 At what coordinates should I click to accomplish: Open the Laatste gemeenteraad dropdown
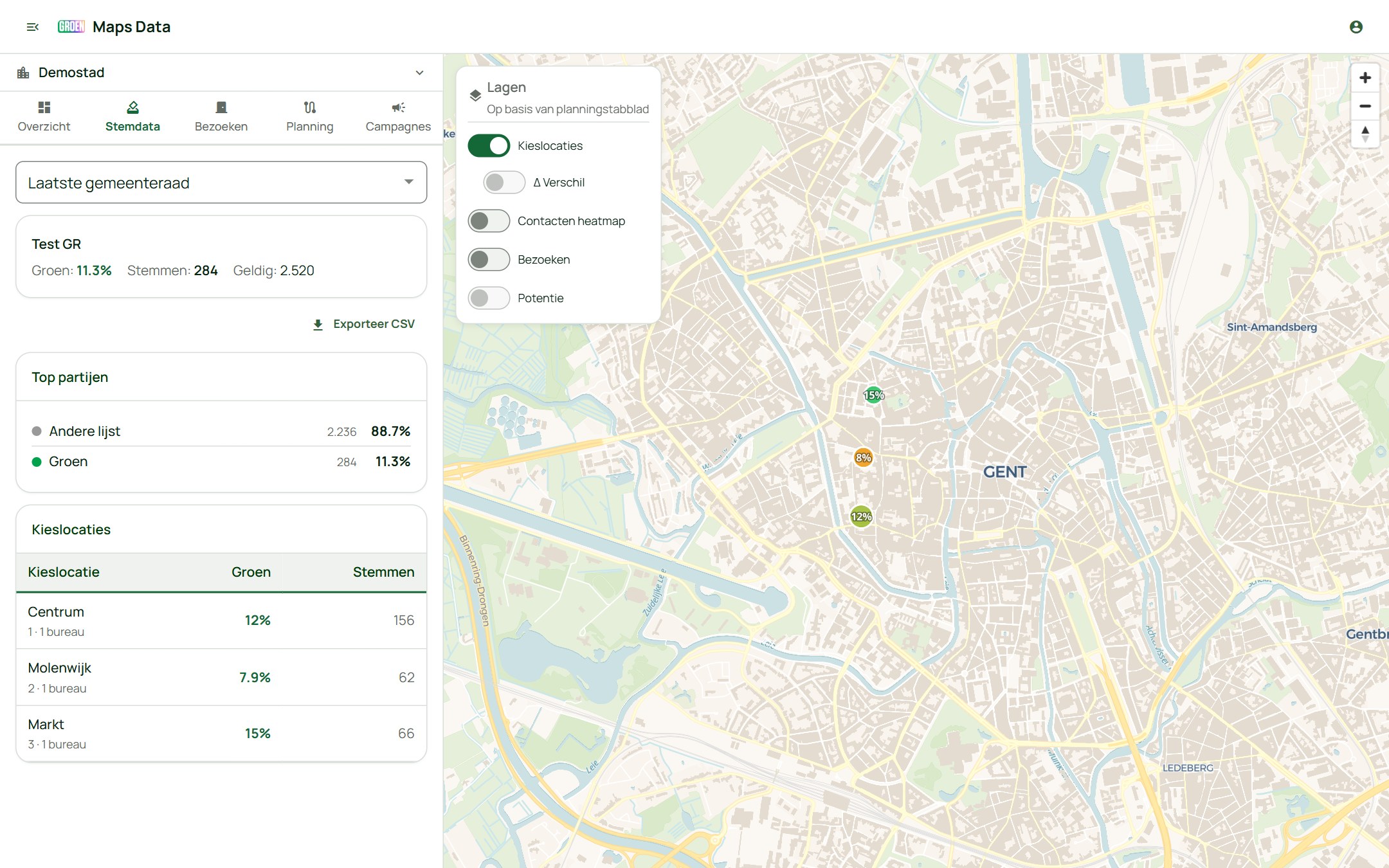point(221,183)
